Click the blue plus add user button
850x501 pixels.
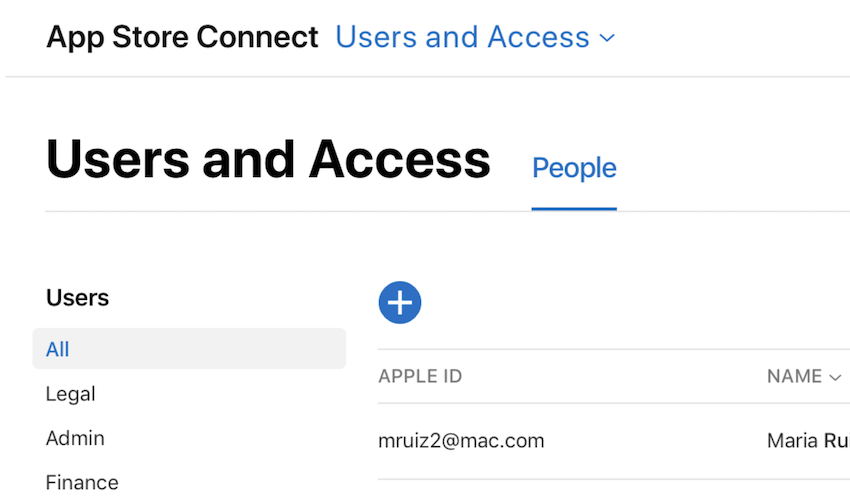pyautogui.click(x=400, y=302)
